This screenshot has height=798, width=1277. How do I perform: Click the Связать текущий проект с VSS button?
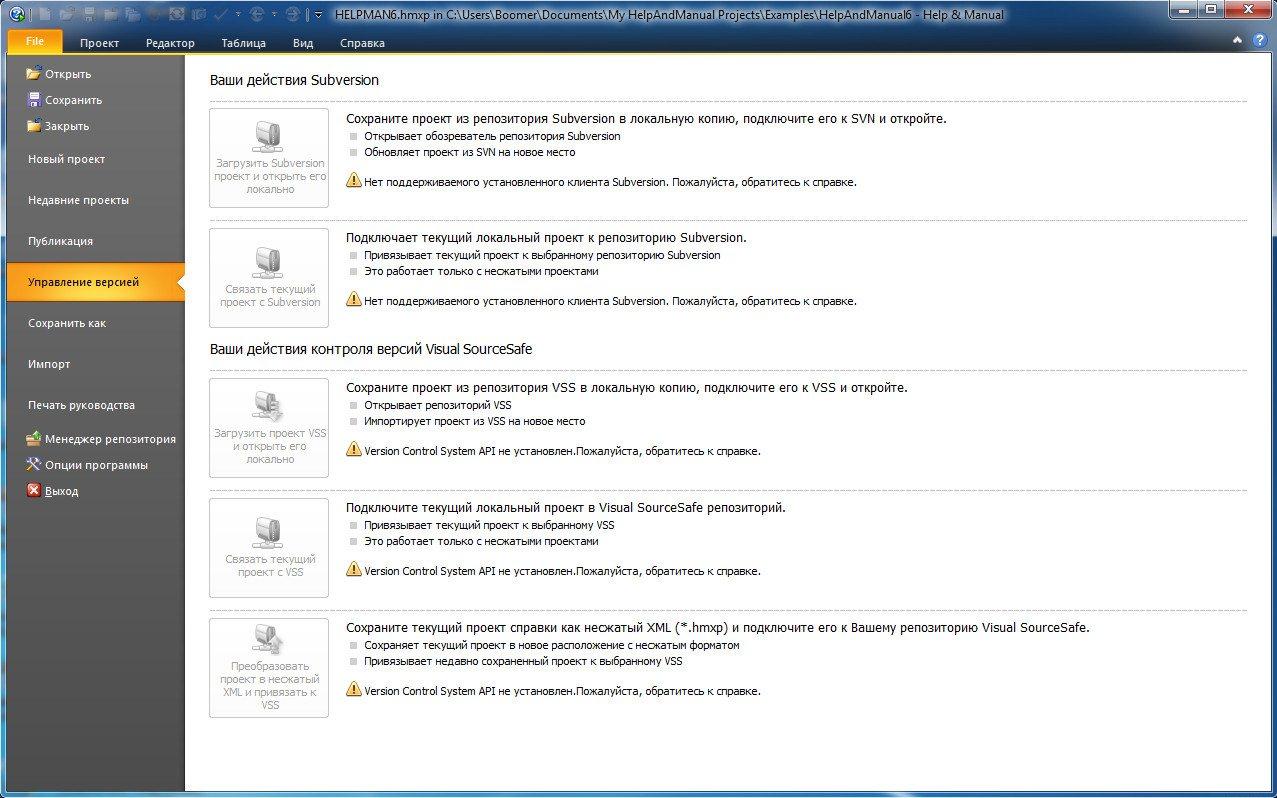point(269,548)
